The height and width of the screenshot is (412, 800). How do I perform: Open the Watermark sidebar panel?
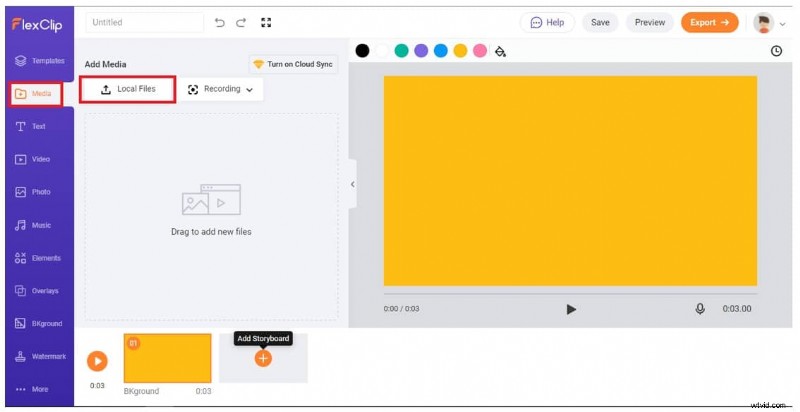39,356
